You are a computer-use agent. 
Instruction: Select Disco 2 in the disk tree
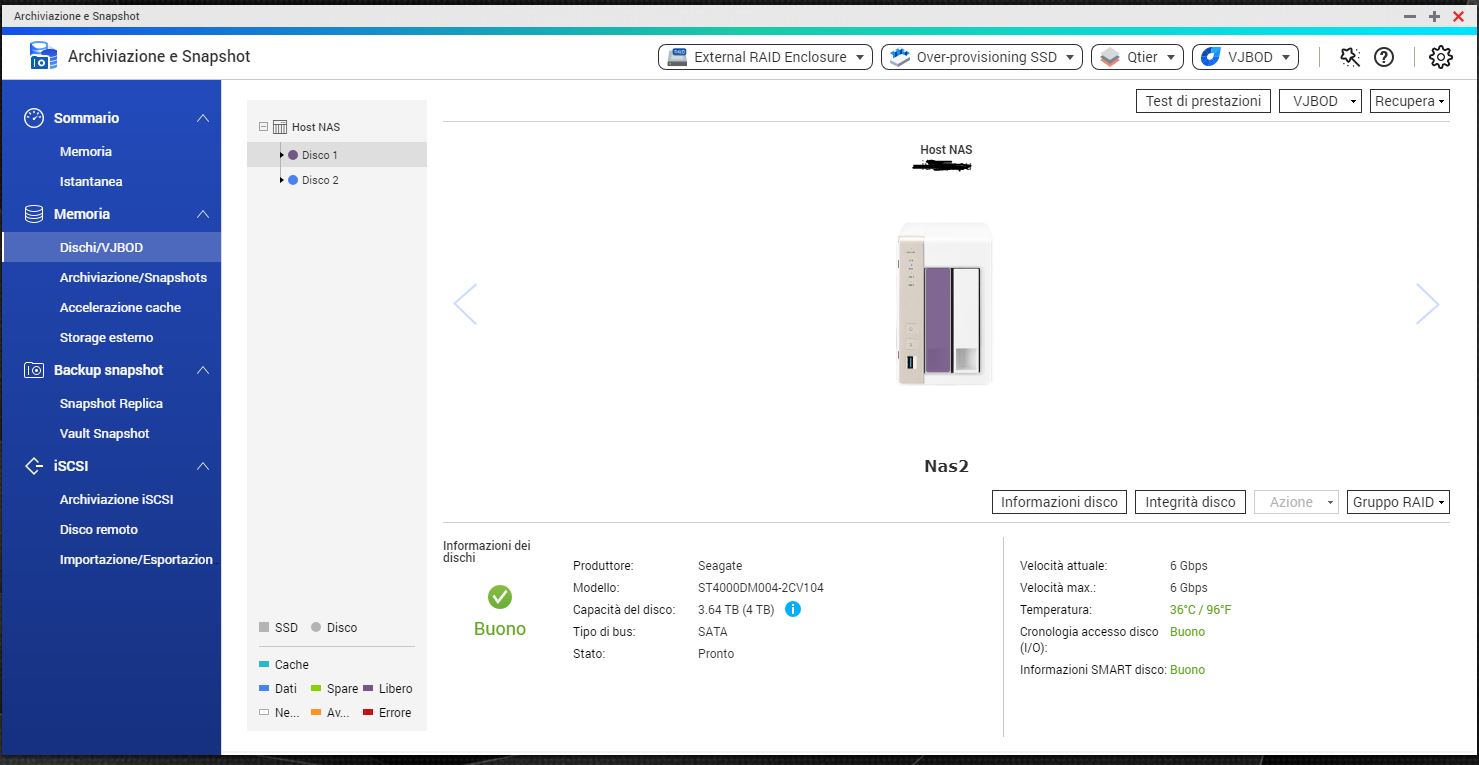click(320, 180)
